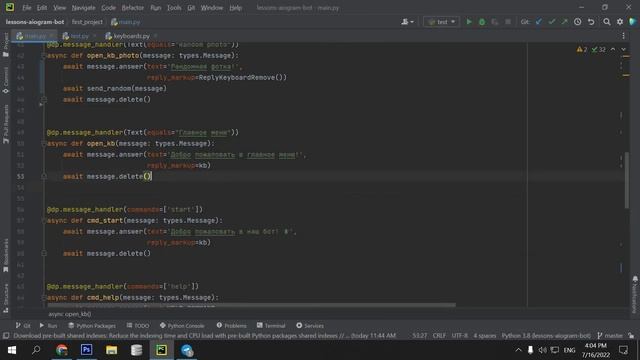Open the Navigate menu
The image size is (640, 360).
(x=83, y=8)
